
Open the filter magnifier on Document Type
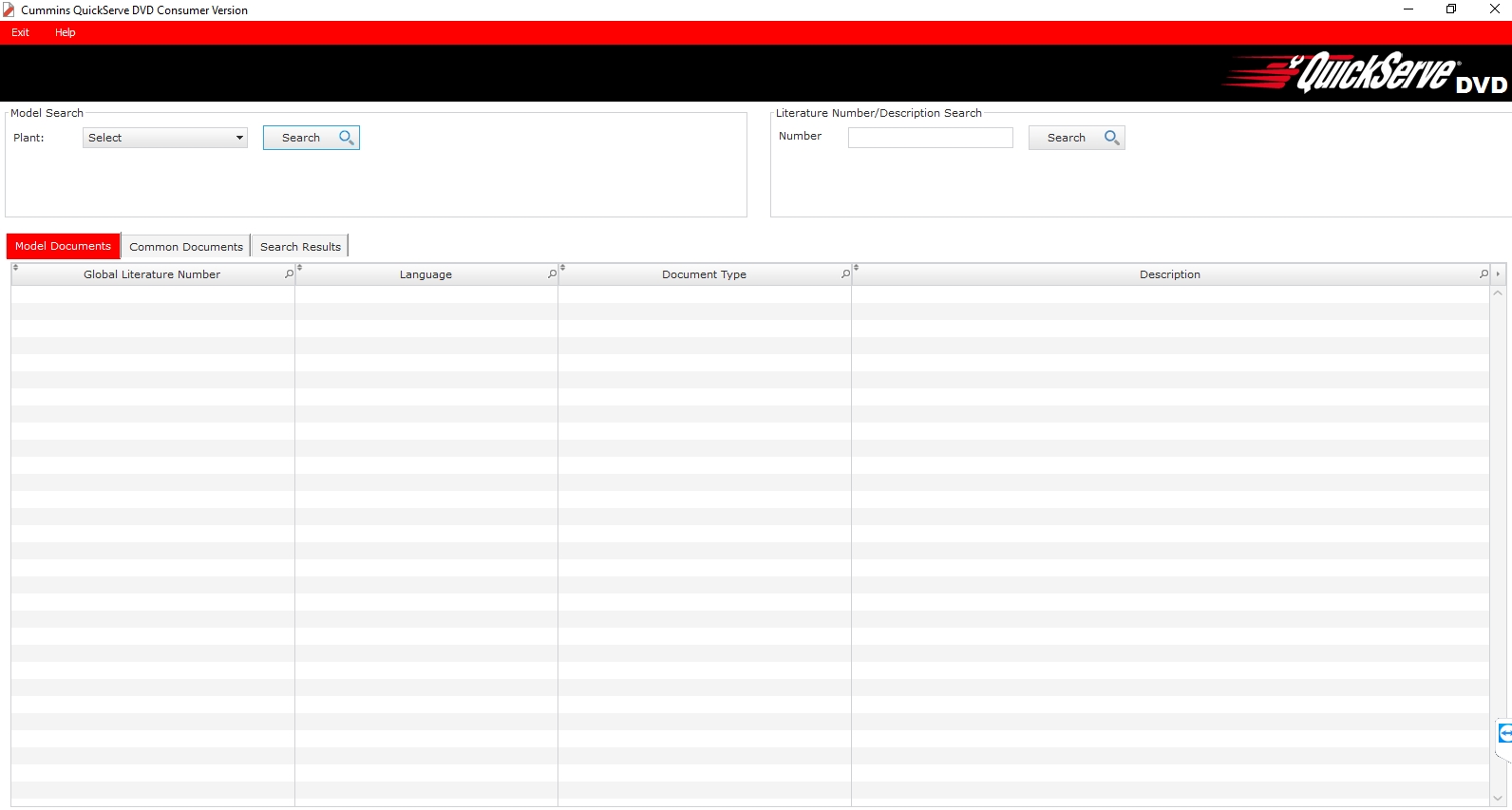pos(845,274)
